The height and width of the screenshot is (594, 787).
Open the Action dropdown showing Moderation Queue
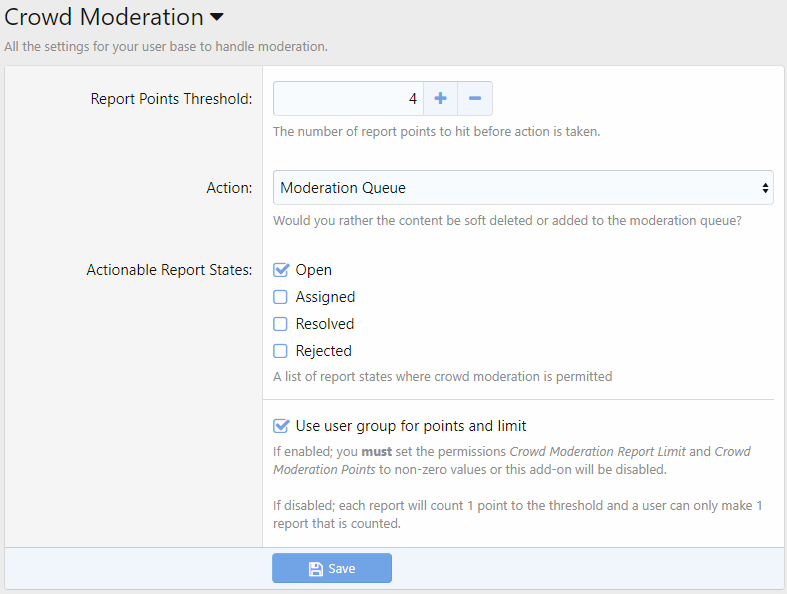[x=523, y=188]
